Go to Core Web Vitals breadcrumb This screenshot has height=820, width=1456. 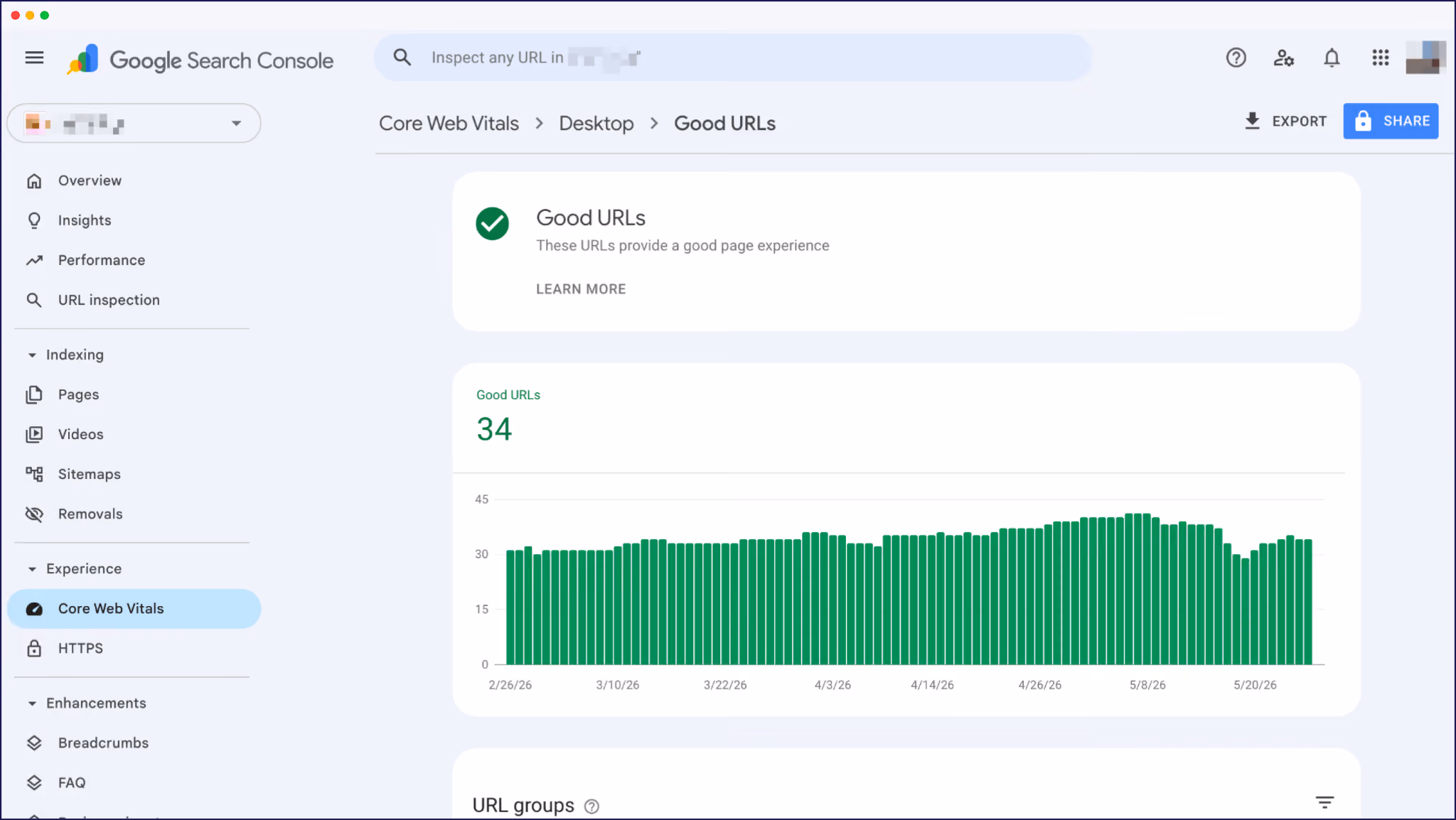click(x=449, y=124)
